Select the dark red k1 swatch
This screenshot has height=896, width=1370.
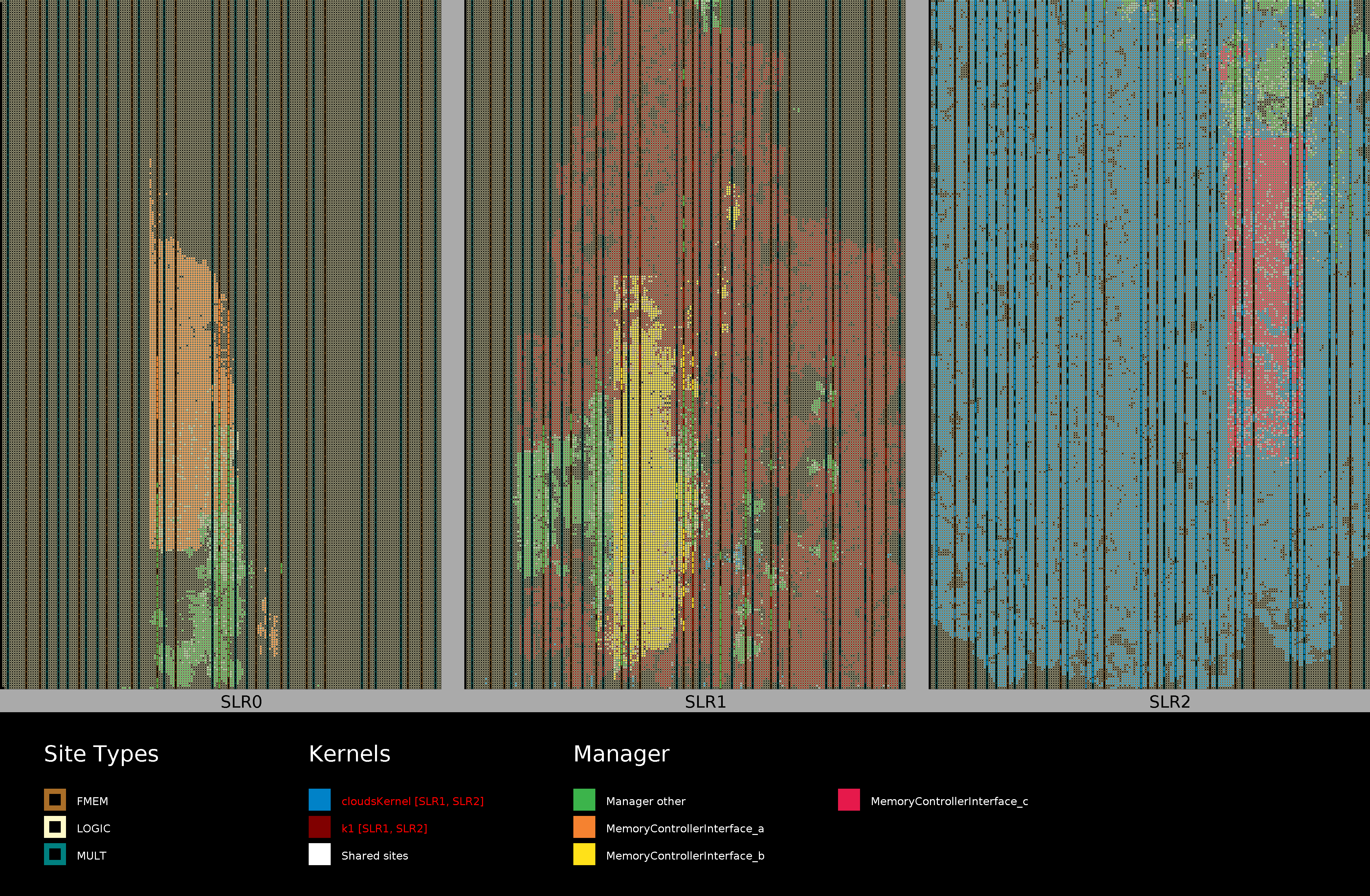320,827
